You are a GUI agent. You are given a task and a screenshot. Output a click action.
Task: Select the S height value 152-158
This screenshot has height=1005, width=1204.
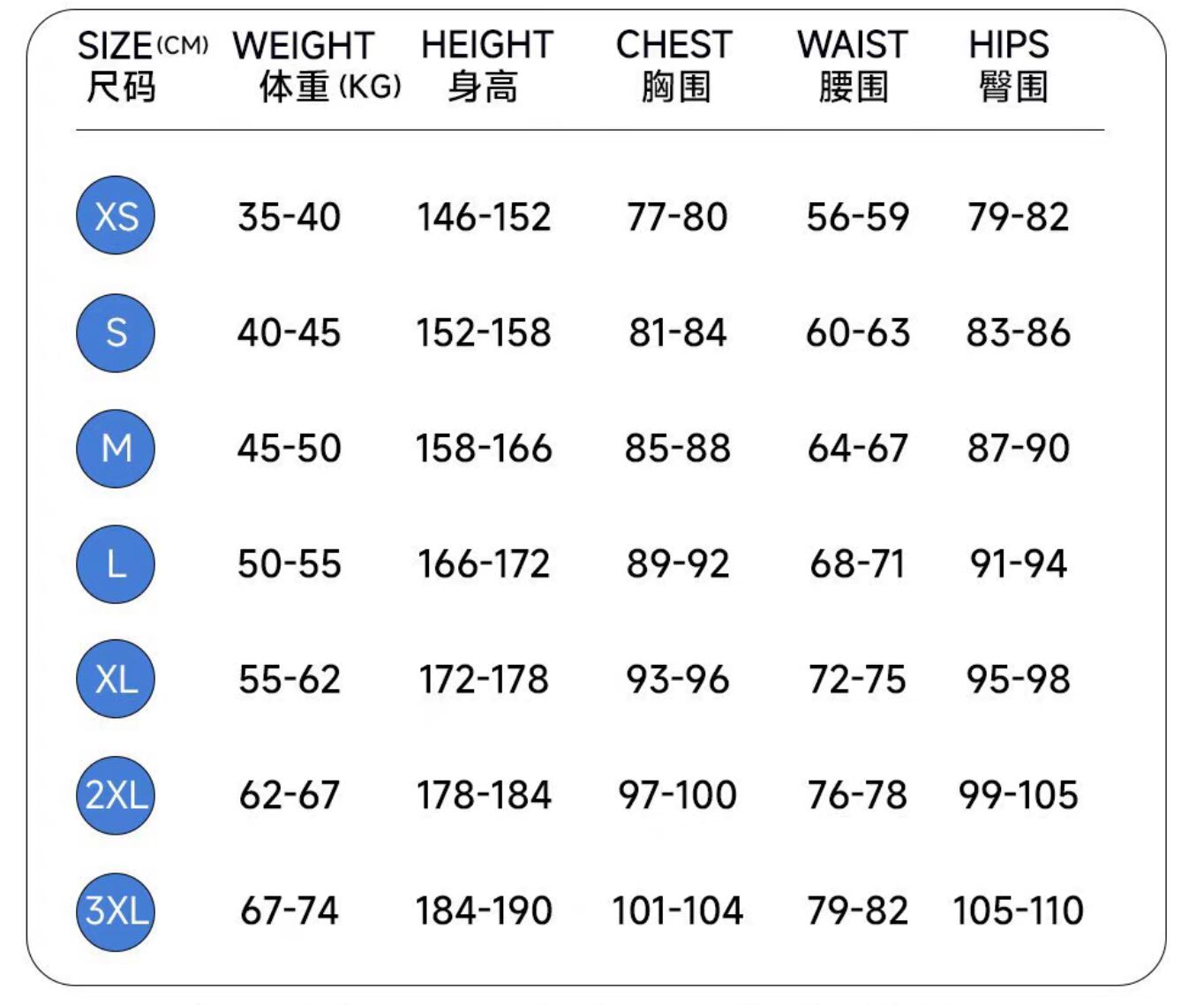(x=484, y=333)
